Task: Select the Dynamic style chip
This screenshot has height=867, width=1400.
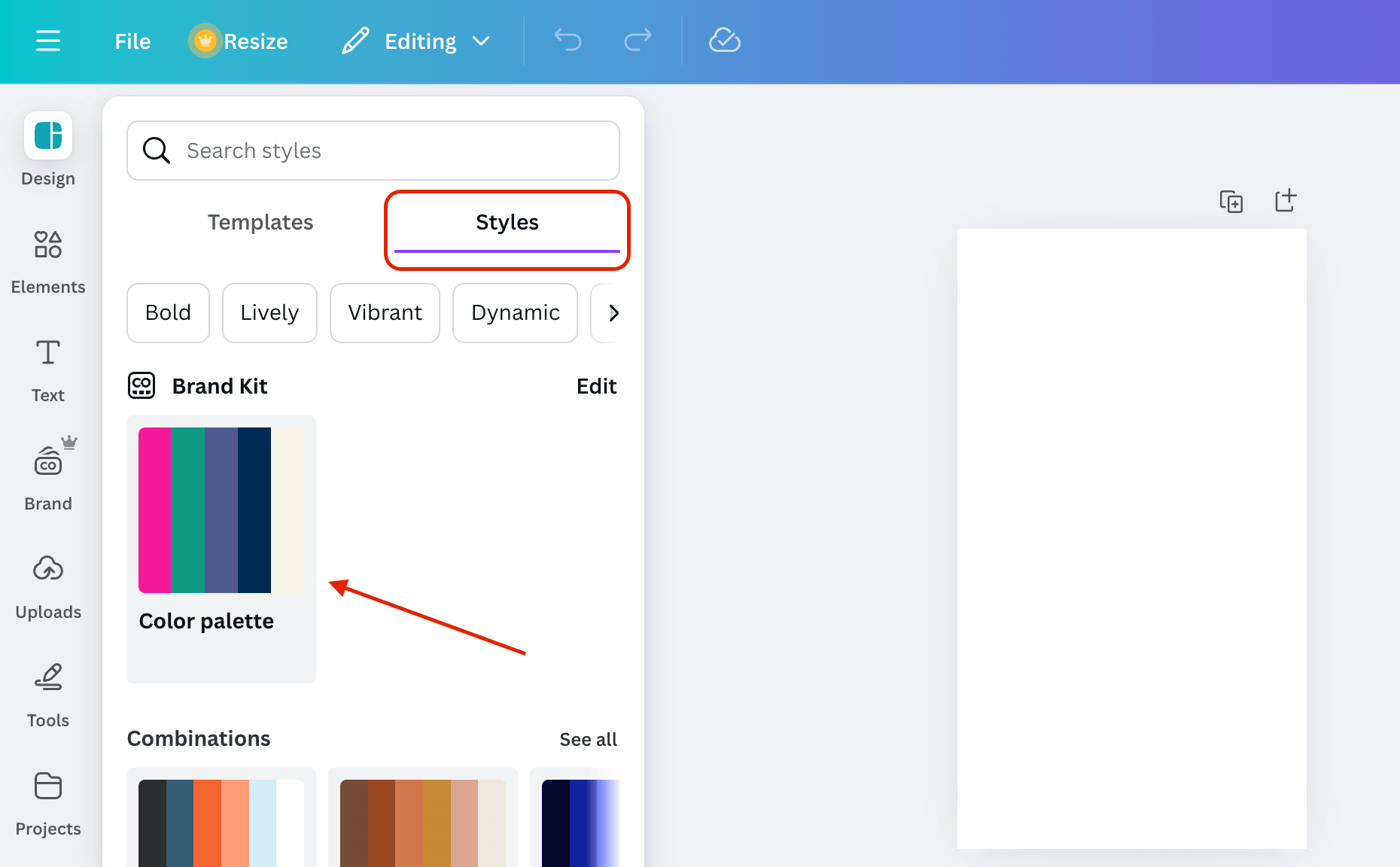Action: 516,313
